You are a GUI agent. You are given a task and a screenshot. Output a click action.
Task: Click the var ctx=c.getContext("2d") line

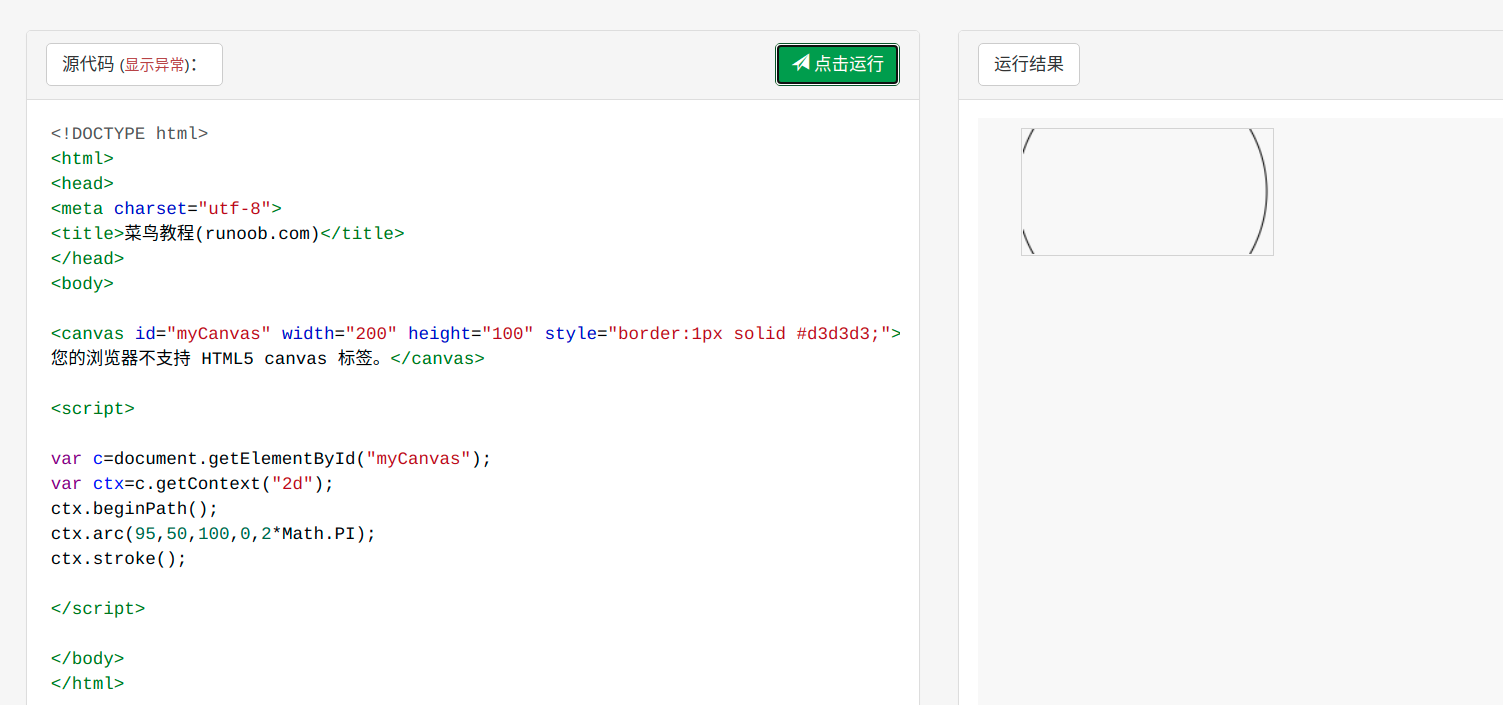(x=192, y=484)
